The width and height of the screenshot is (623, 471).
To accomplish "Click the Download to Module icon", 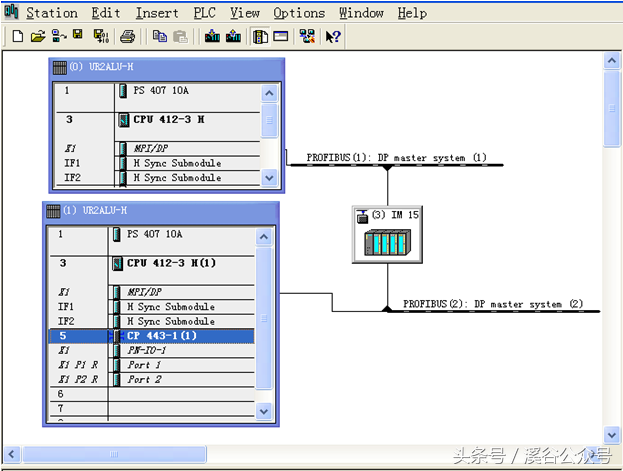I will (x=212, y=36).
